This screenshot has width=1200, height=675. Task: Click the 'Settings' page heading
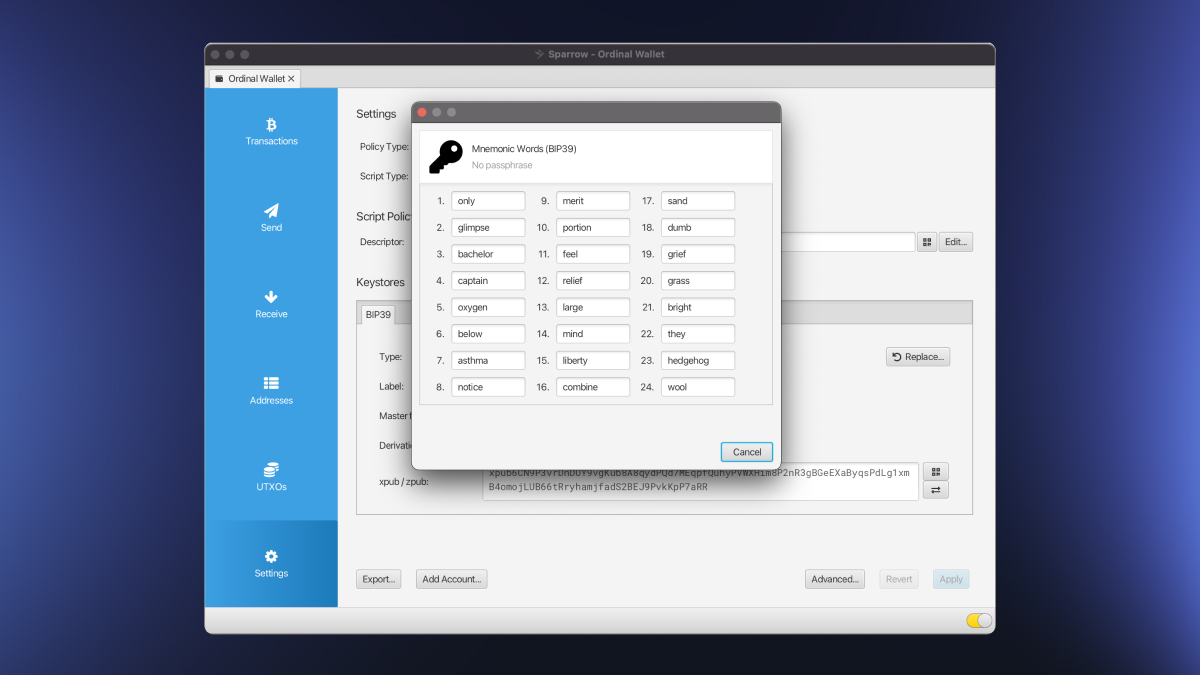coord(376,114)
